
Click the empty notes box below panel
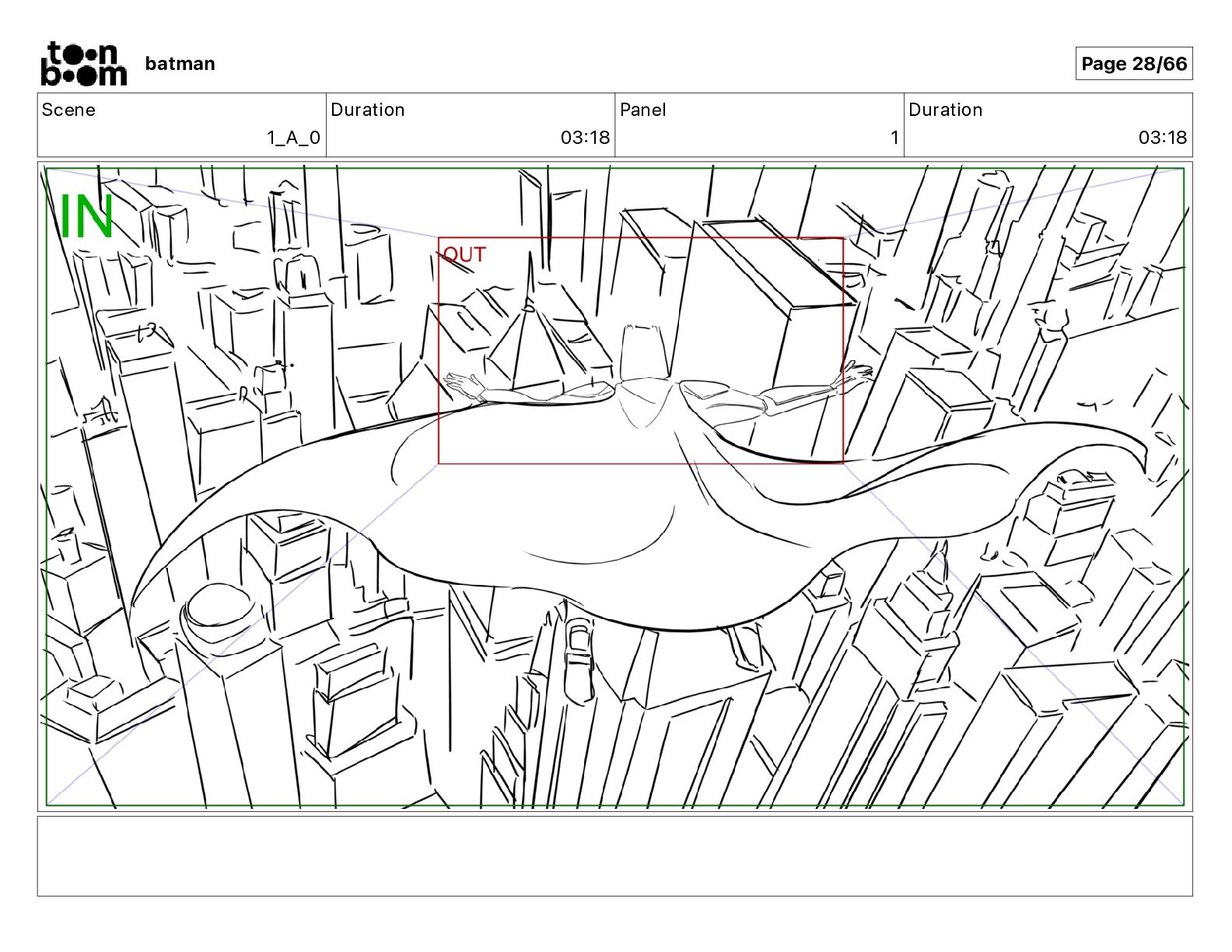pos(614,856)
